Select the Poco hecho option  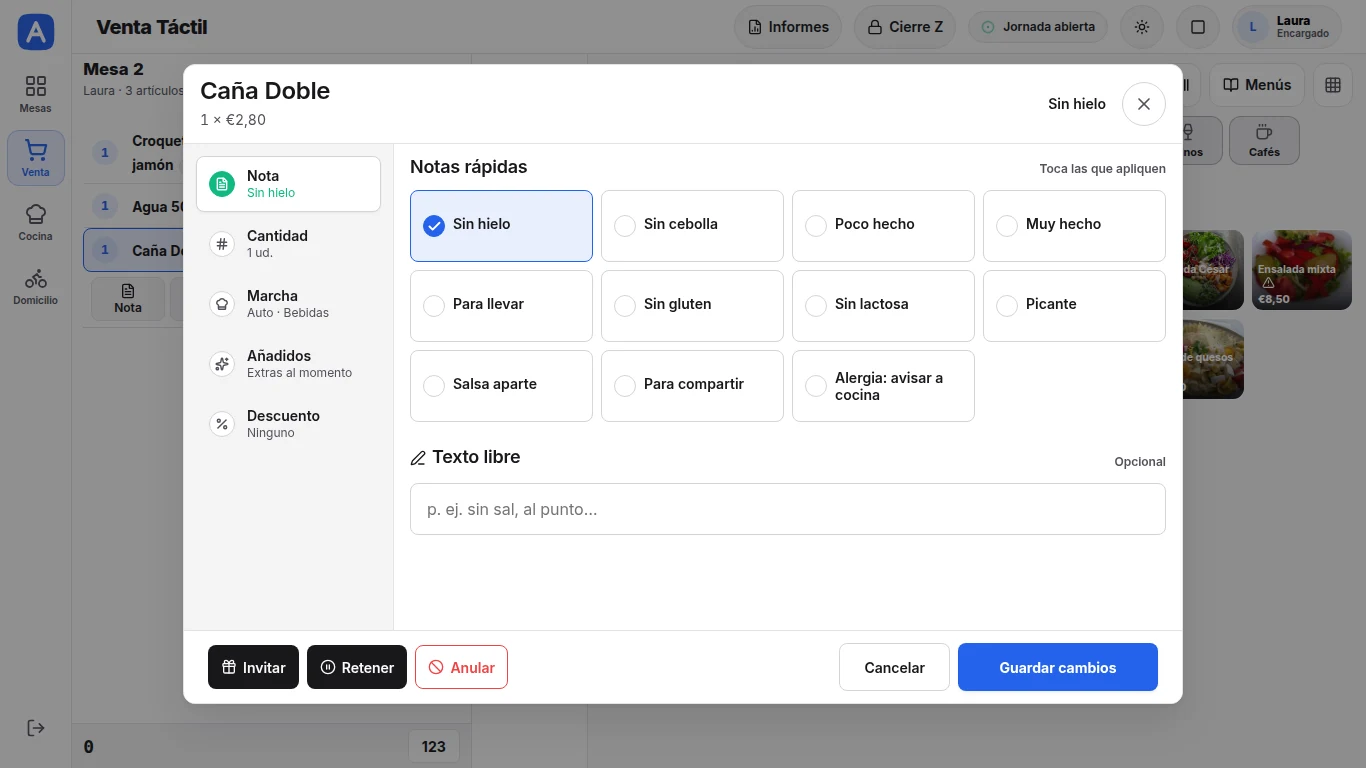pos(883,226)
